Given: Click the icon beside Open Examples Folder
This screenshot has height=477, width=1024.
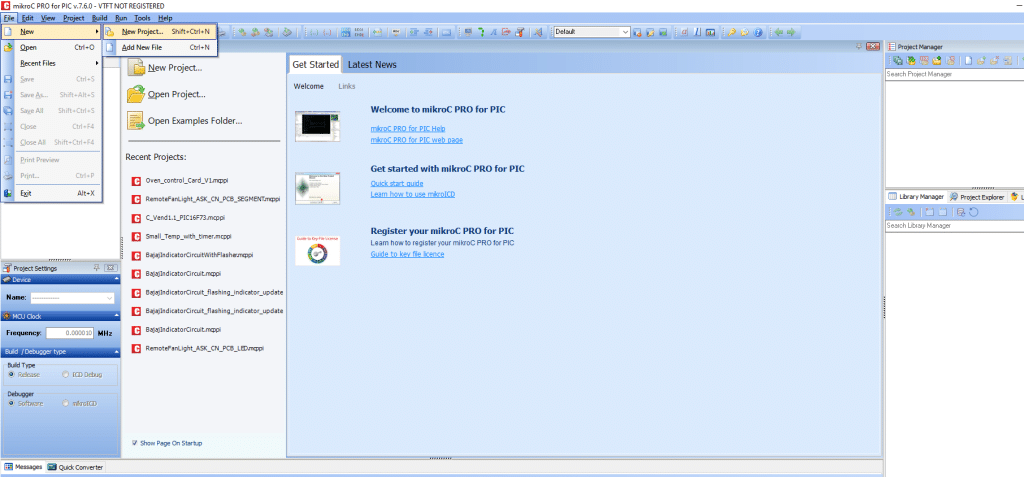Looking at the screenshot, I should [136, 121].
